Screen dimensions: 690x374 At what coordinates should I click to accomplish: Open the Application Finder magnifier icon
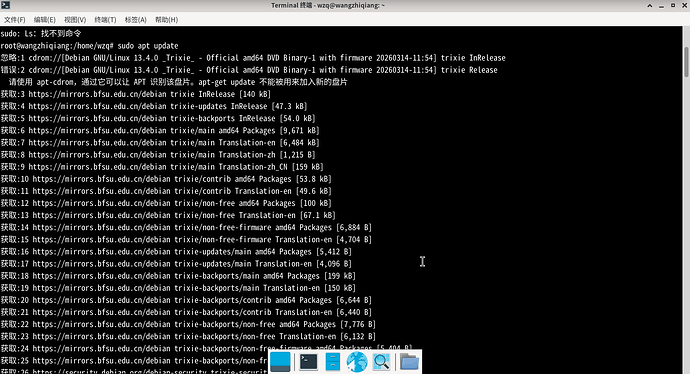coord(381,362)
